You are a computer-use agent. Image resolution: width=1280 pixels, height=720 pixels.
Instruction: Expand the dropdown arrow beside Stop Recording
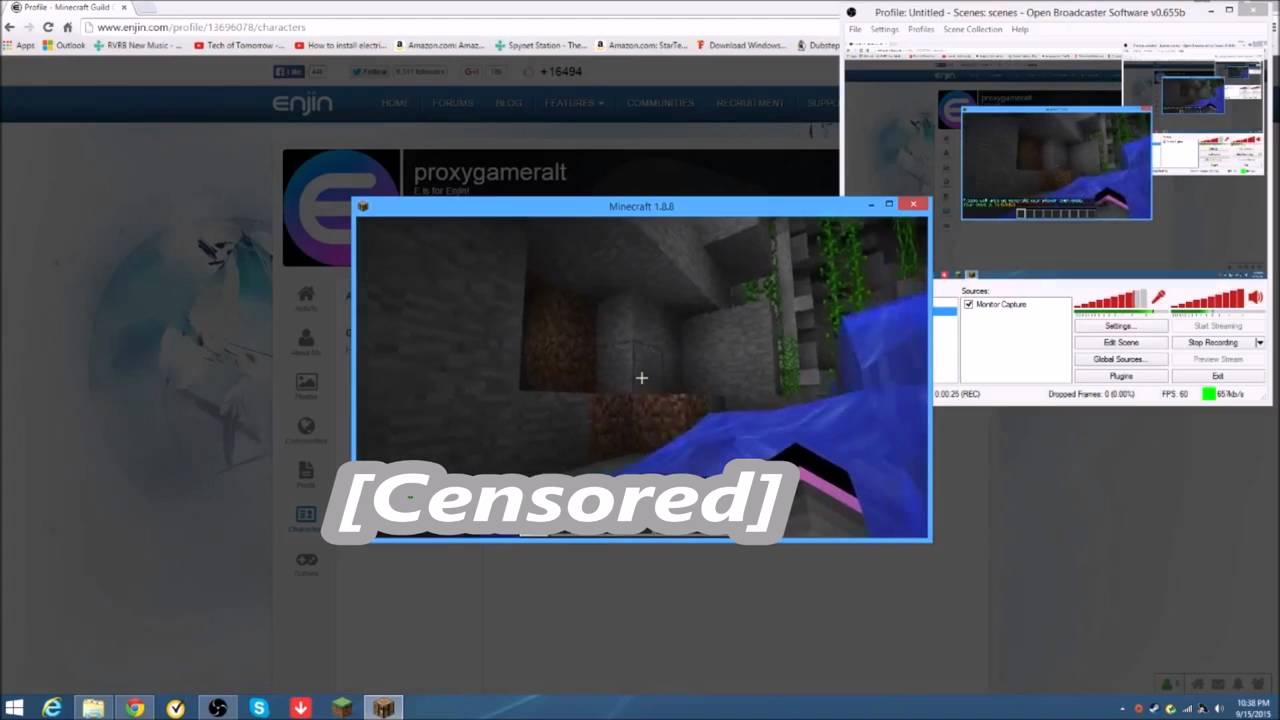[x=1259, y=342]
